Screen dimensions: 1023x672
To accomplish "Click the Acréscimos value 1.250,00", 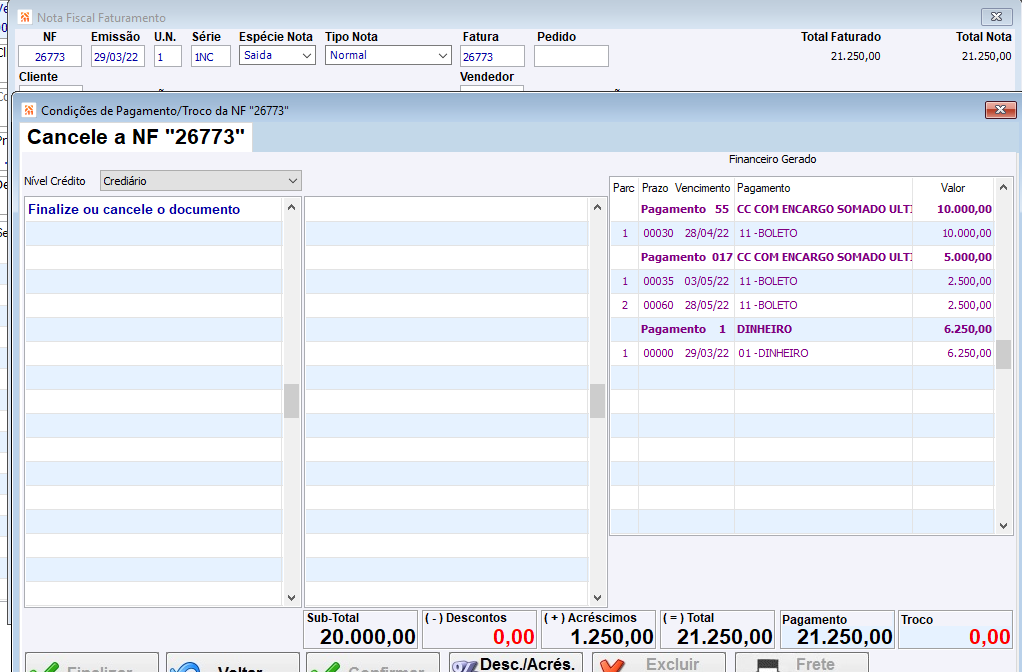I will click(x=612, y=637).
